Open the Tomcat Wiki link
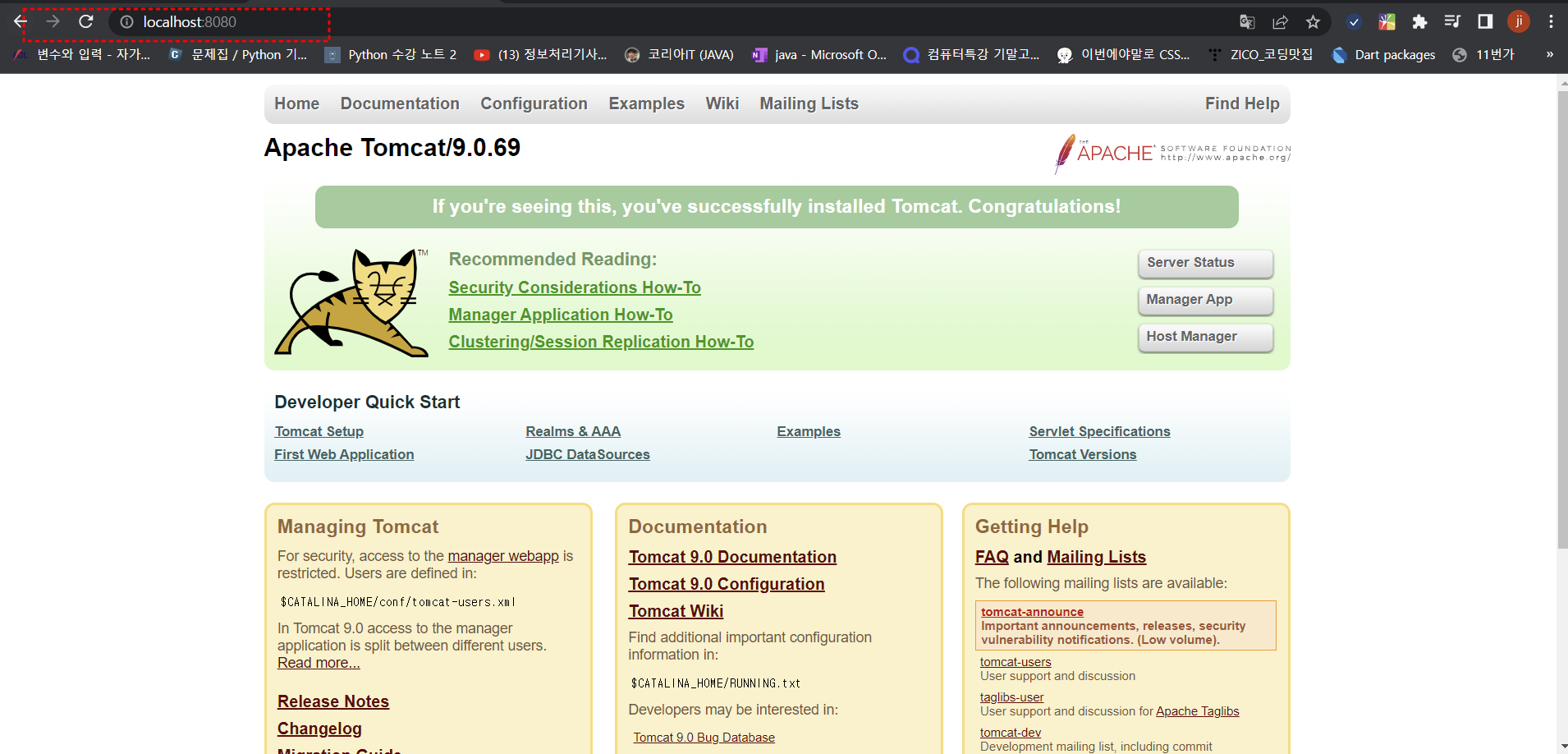 point(676,611)
